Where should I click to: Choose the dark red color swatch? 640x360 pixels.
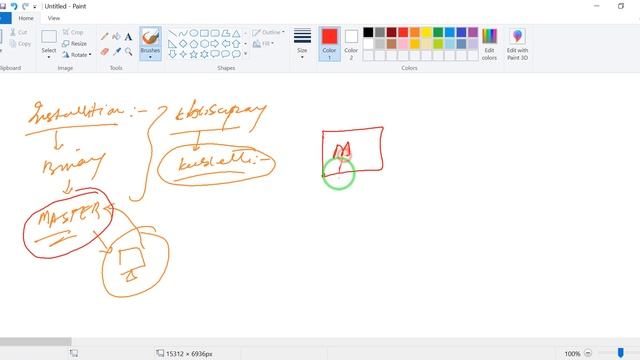pos(391,32)
